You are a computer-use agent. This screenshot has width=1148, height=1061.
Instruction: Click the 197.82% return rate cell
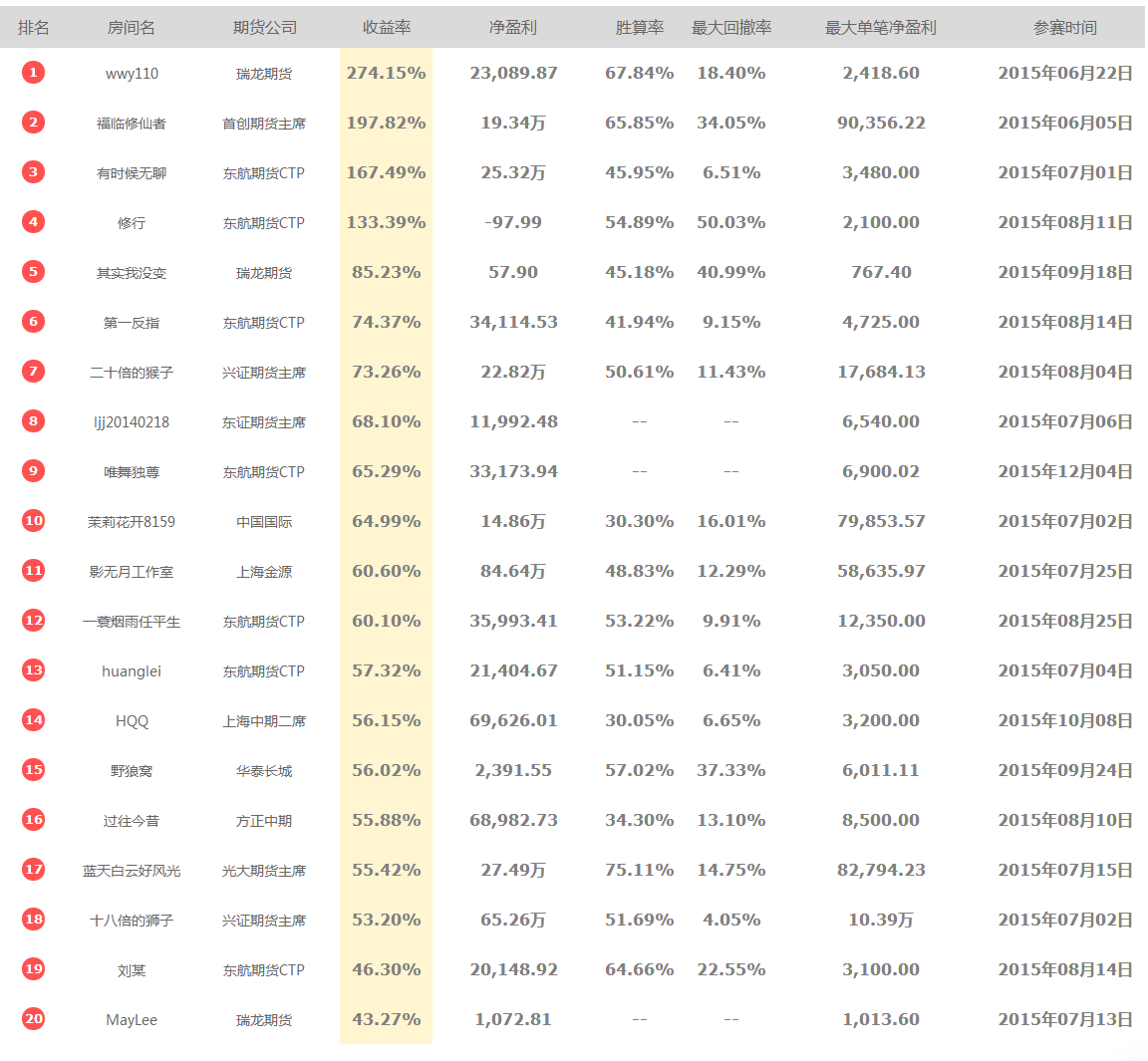pos(386,123)
